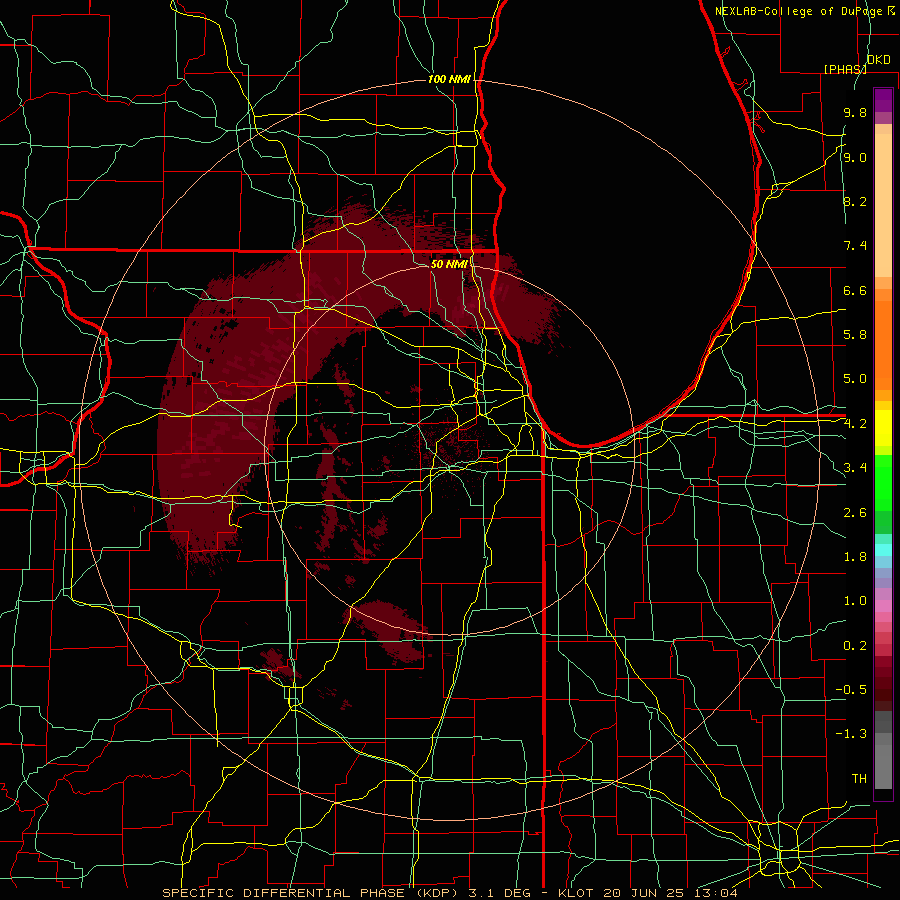This screenshot has width=900, height=900.
Task: Click the 9.0 value on the color scale
Action: tap(855, 157)
